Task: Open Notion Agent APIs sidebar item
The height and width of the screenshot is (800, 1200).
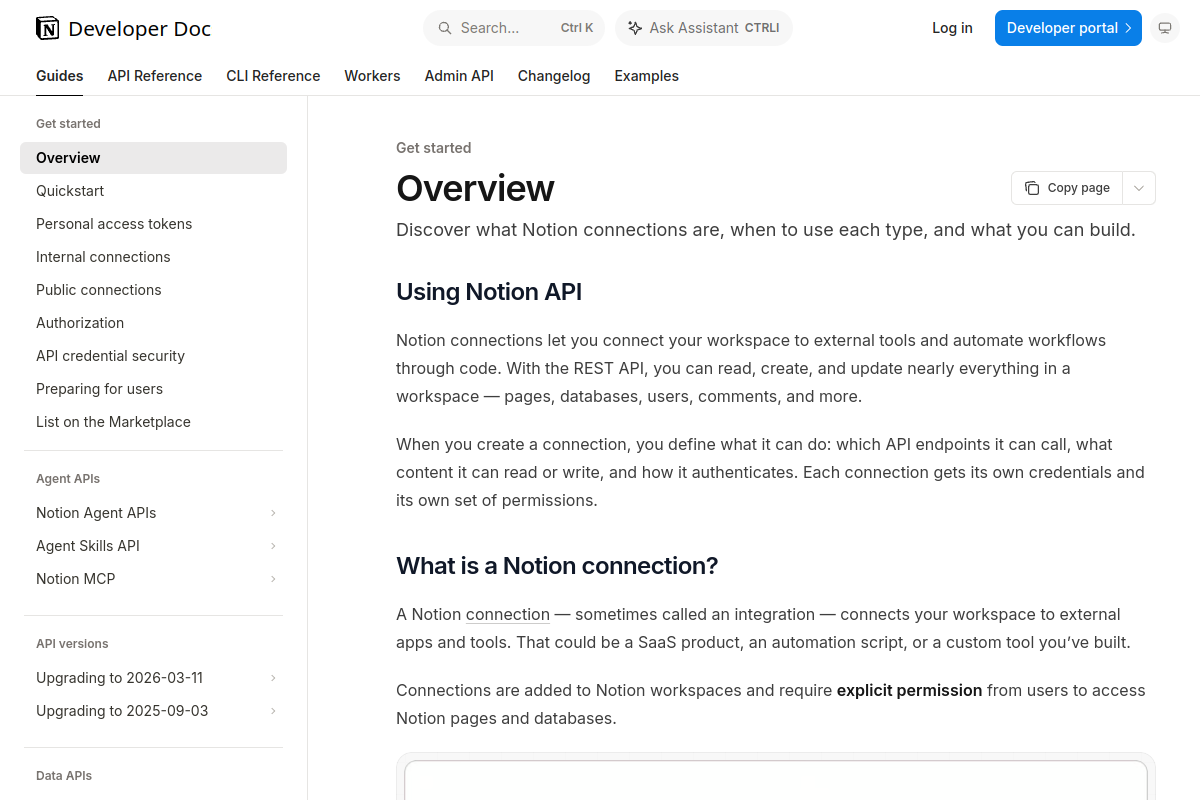Action: [x=153, y=513]
